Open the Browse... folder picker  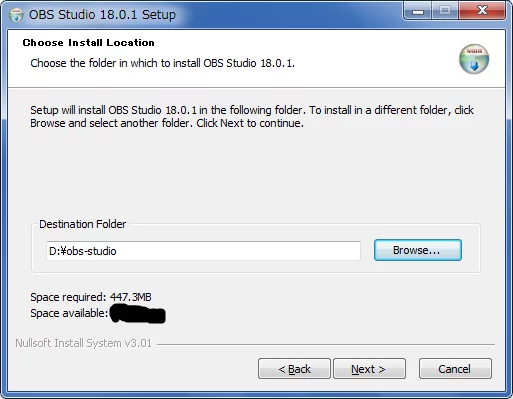click(x=418, y=250)
